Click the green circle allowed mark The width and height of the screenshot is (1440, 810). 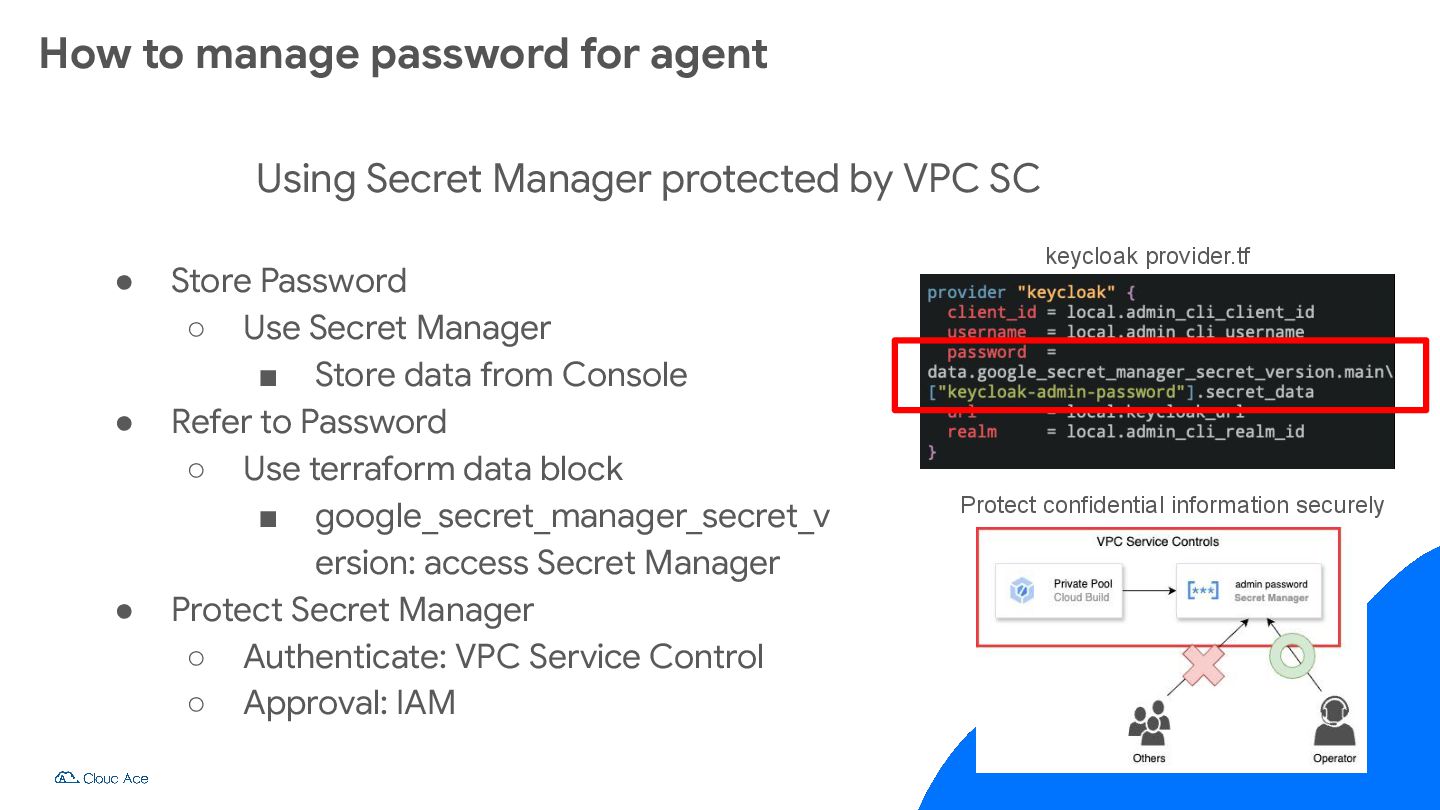coord(1292,656)
